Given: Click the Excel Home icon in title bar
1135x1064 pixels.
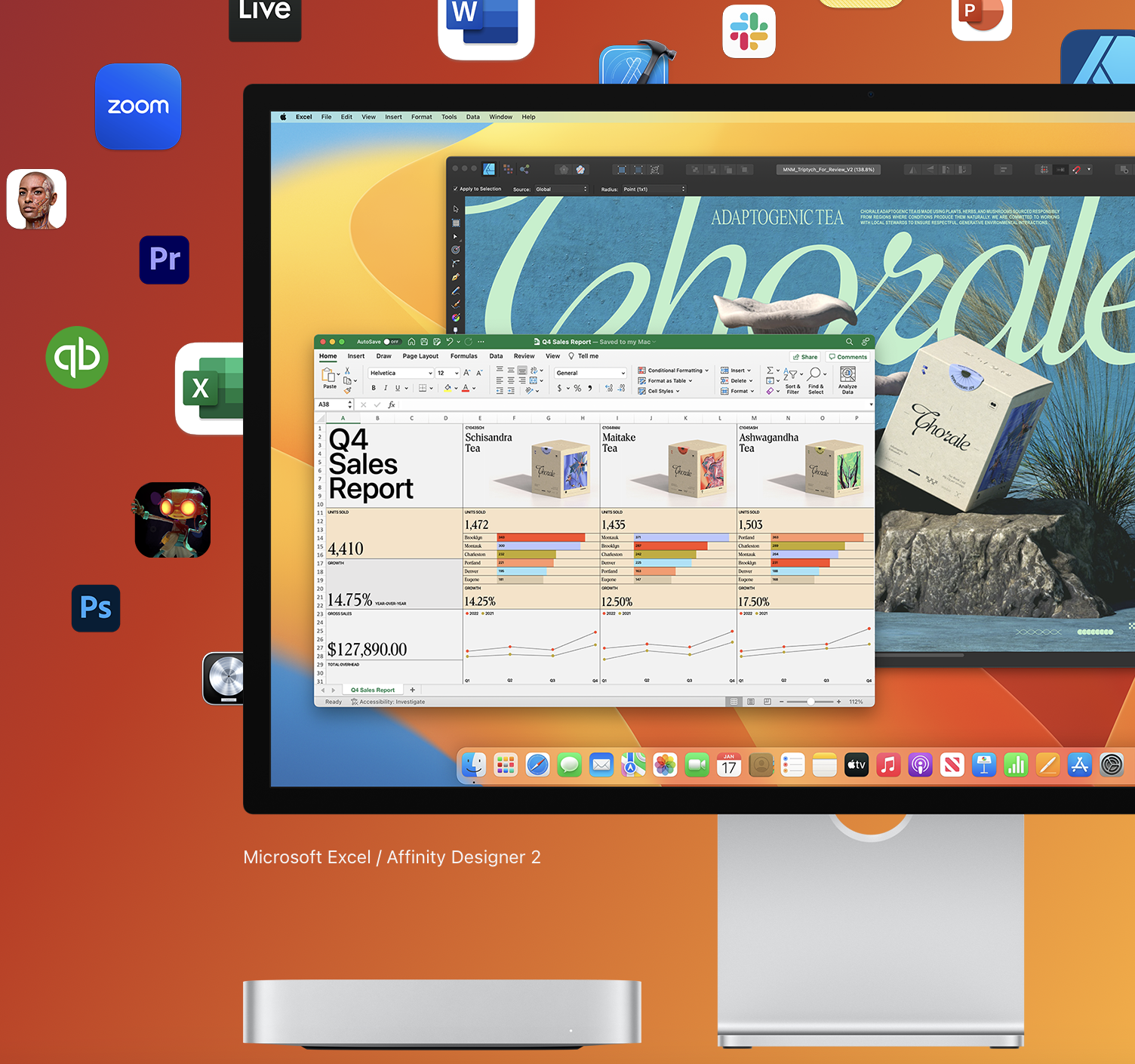Looking at the screenshot, I should point(411,342).
